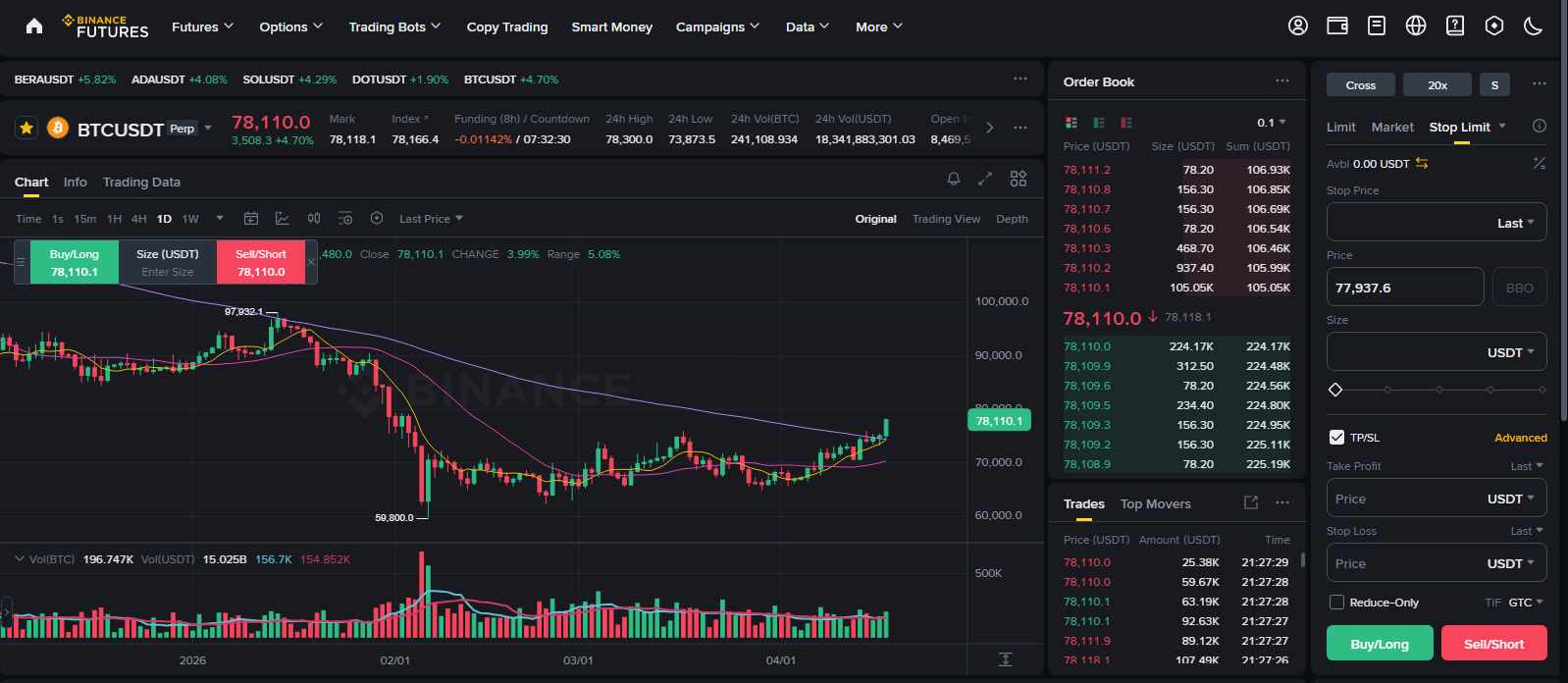Adjust leverage with the 20x button
This screenshot has height=683, width=1568.
click(x=1437, y=85)
